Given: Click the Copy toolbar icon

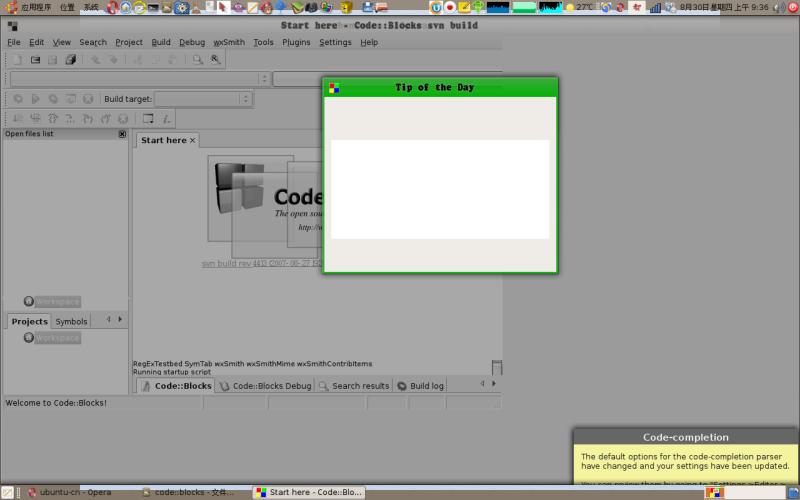Looking at the screenshot, I should click(x=156, y=60).
